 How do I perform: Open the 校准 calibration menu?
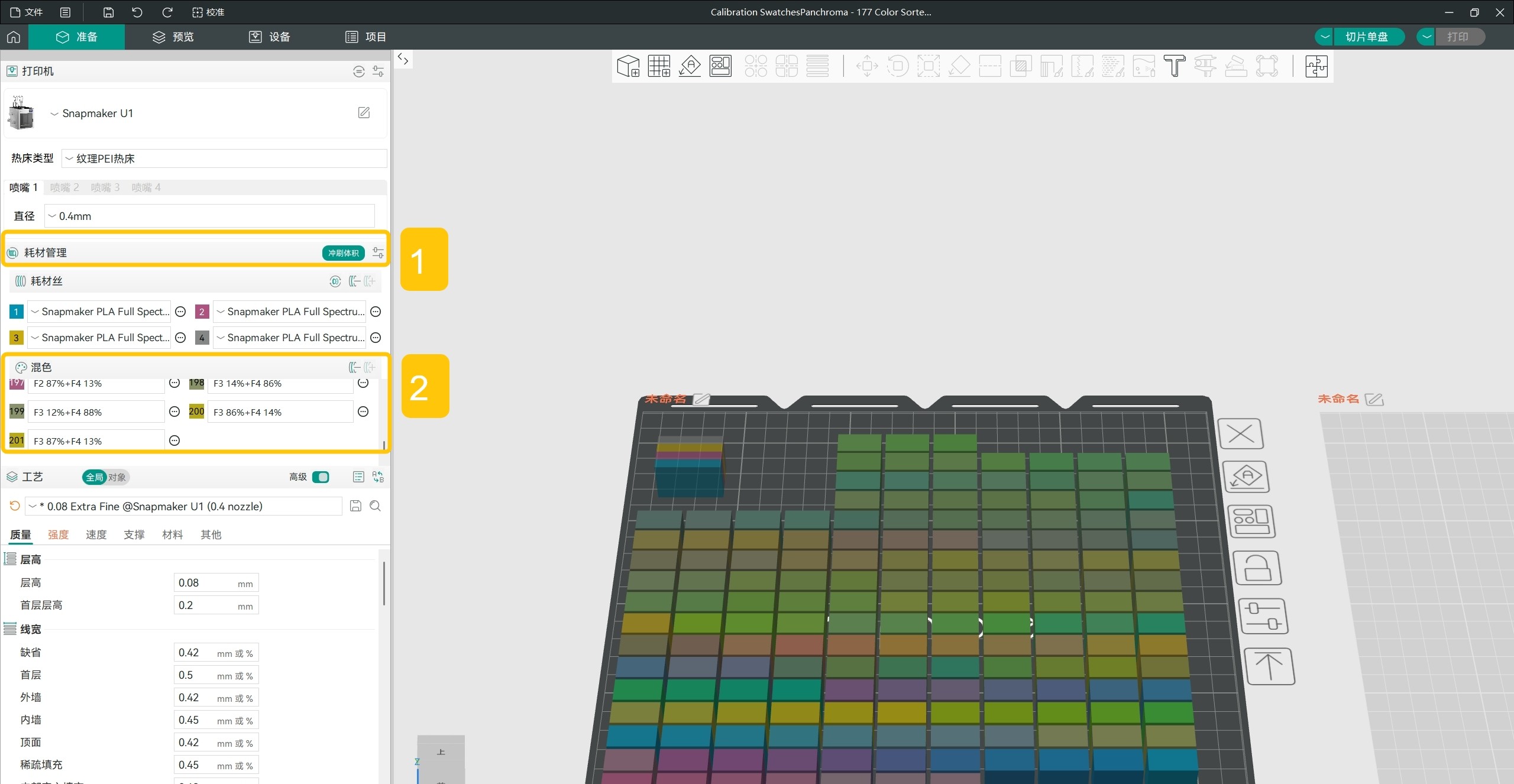coord(208,12)
